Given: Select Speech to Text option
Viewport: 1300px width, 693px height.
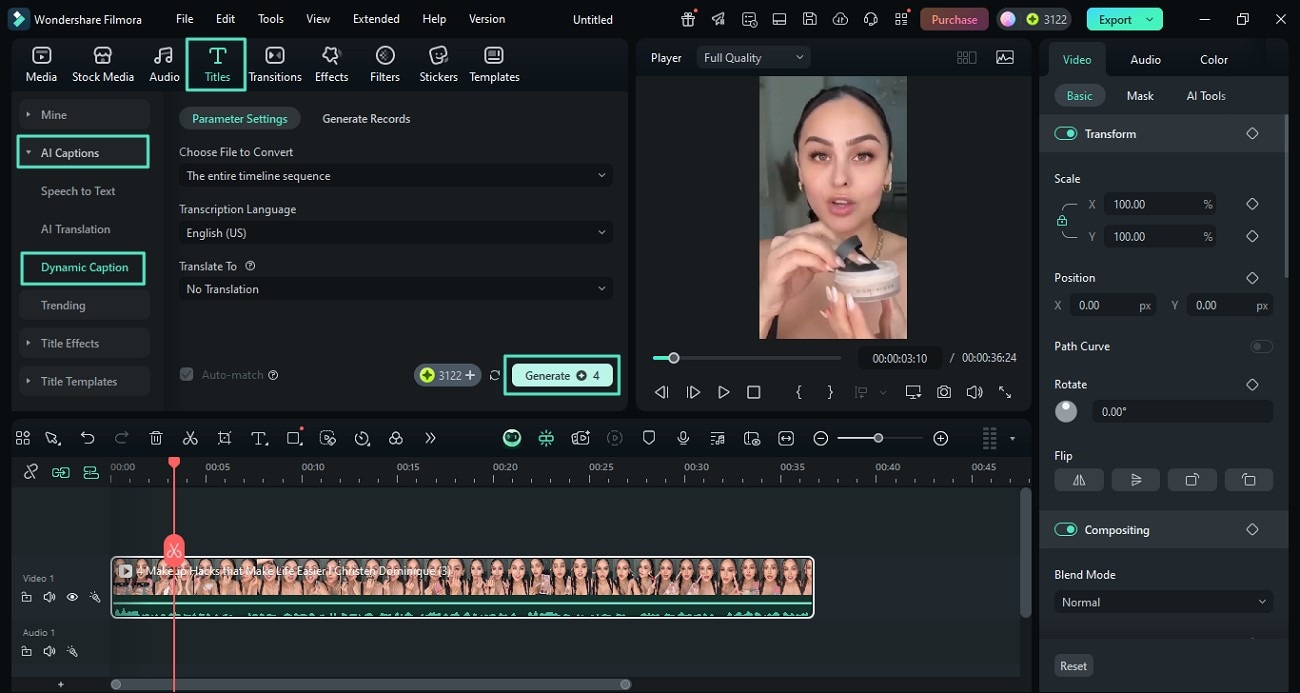Looking at the screenshot, I should tap(78, 191).
